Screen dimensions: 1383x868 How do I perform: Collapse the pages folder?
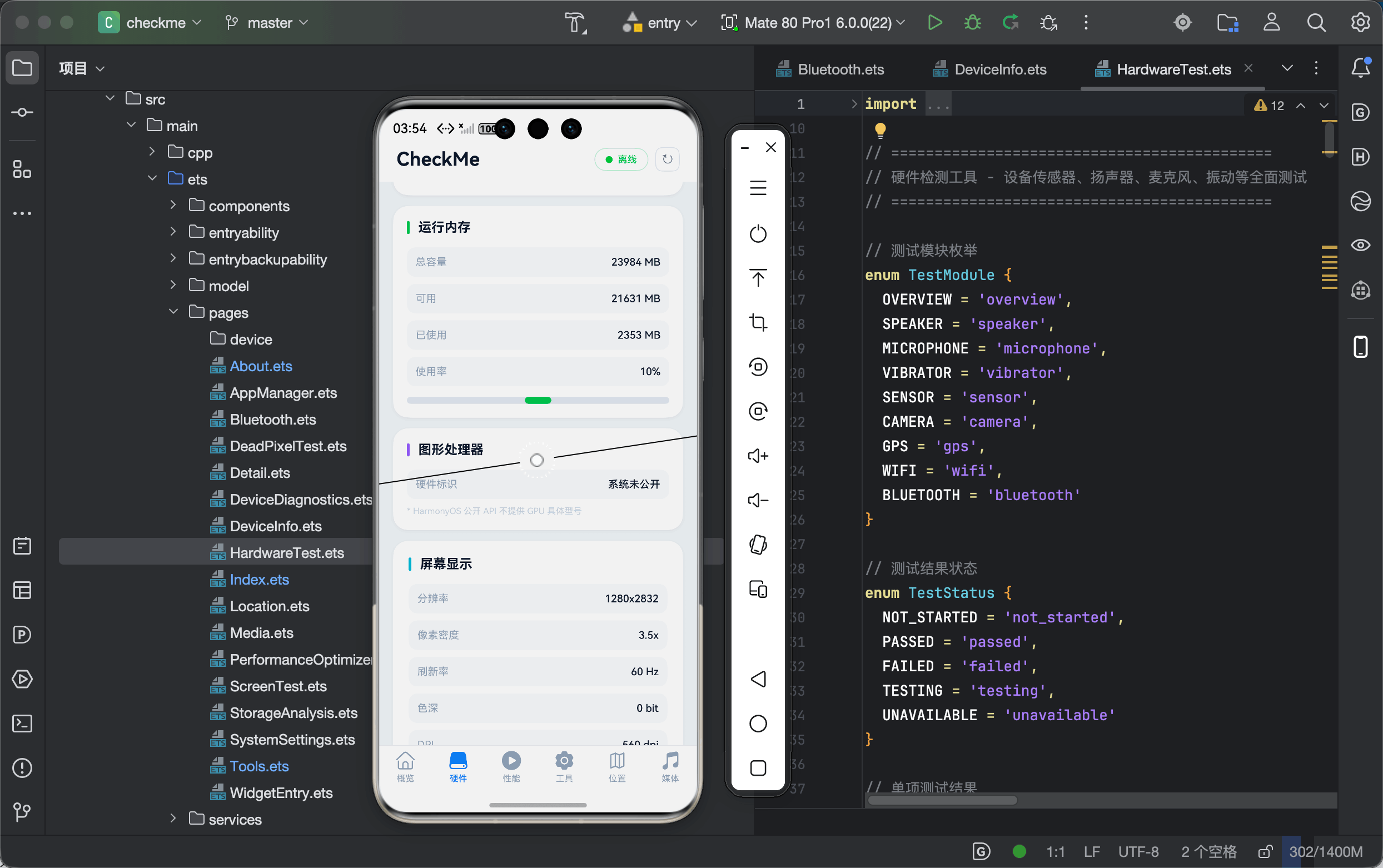click(x=173, y=312)
